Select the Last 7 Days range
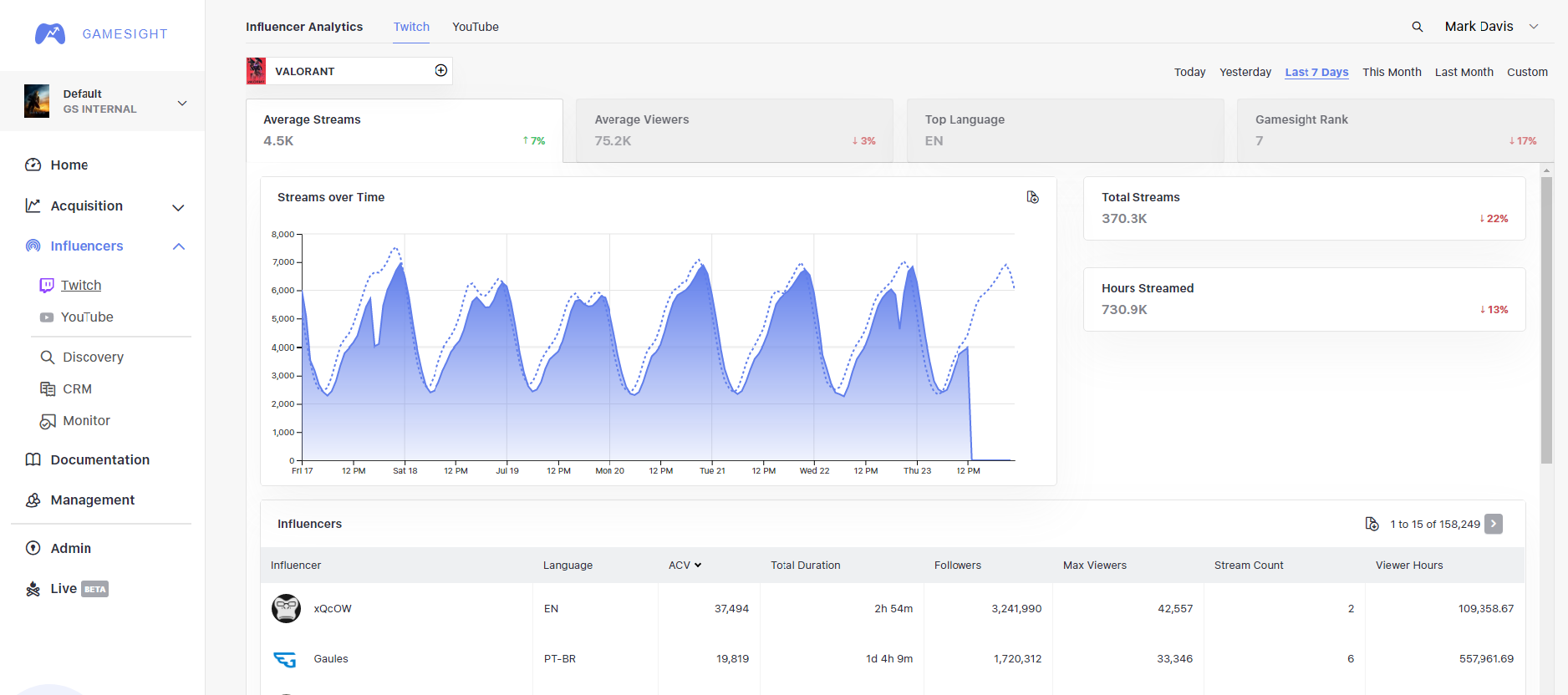The image size is (1568, 695). click(x=1316, y=72)
